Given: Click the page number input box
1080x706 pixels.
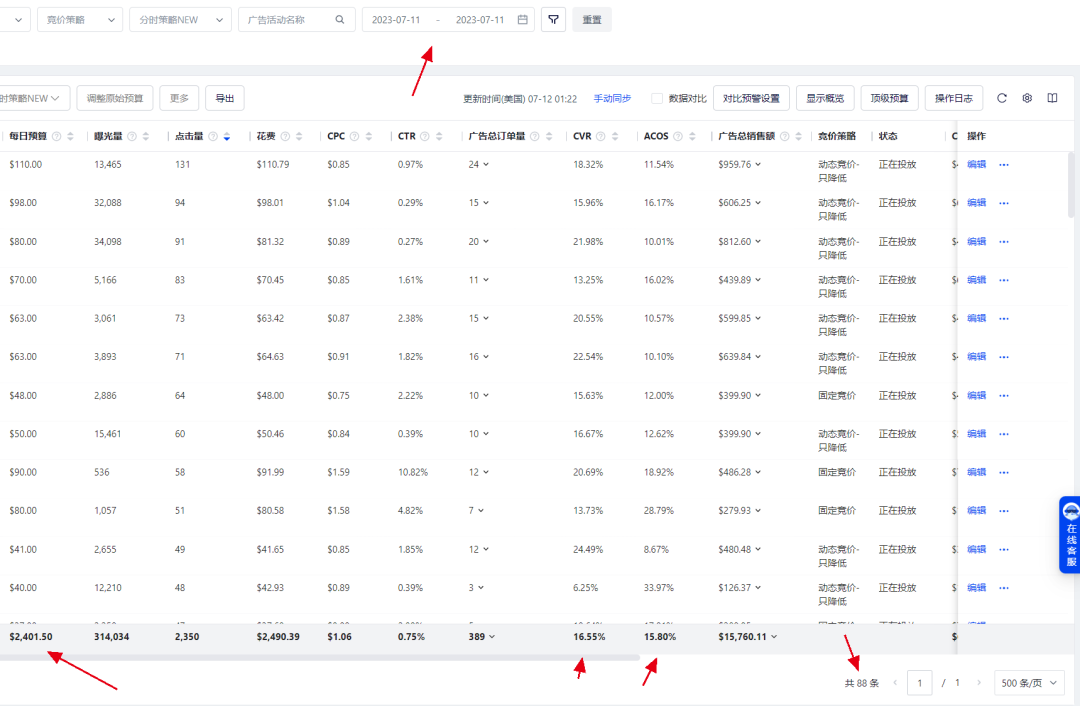Looking at the screenshot, I should 920,683.
